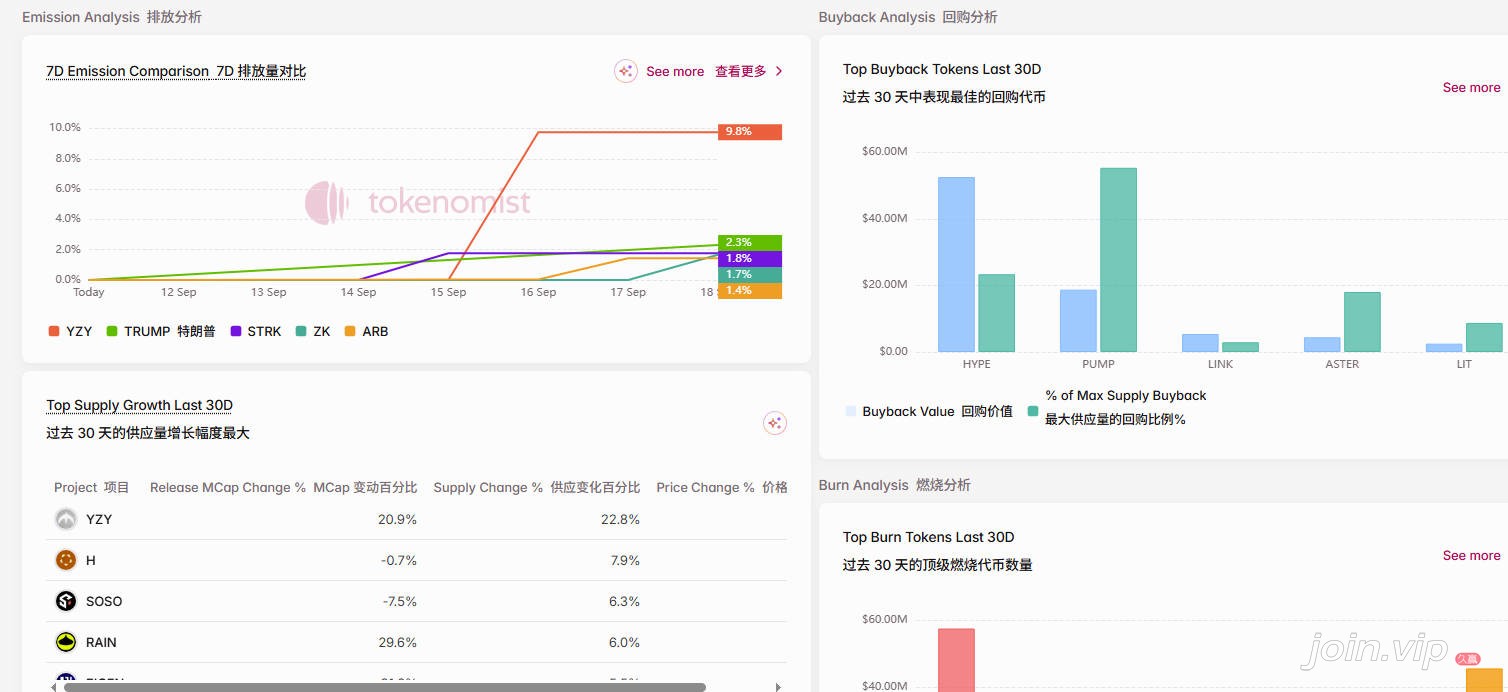Click the 29.6% MCap change value

(x=397, y=642)
